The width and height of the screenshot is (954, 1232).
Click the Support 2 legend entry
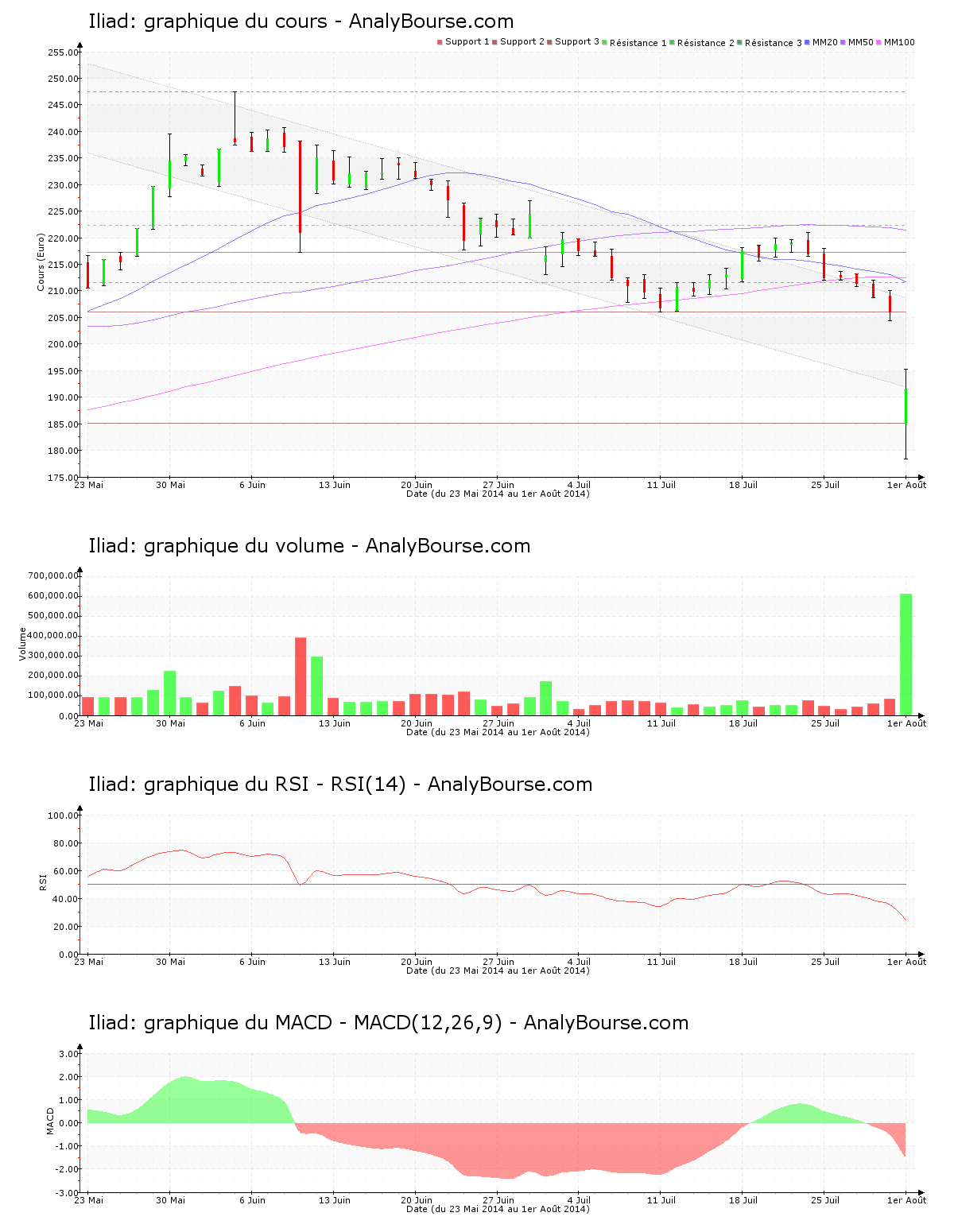(518, 42)
